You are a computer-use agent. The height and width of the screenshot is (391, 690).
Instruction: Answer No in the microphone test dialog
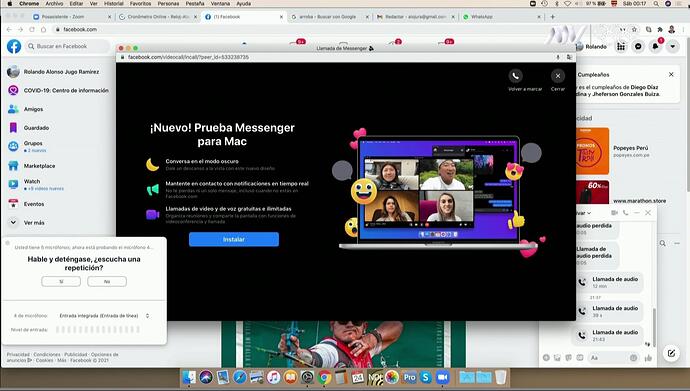107,281
